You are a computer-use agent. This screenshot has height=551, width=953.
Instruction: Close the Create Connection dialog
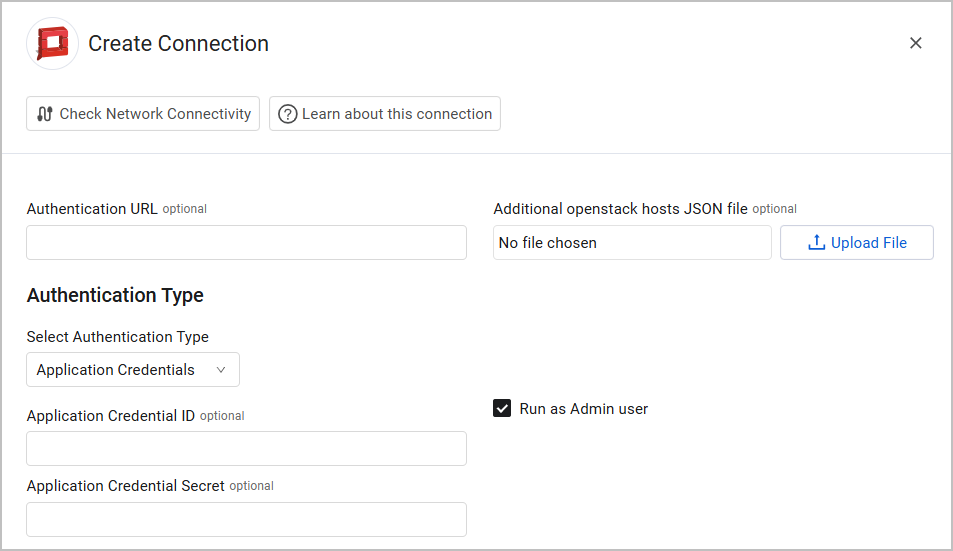(x=915, y=43)
